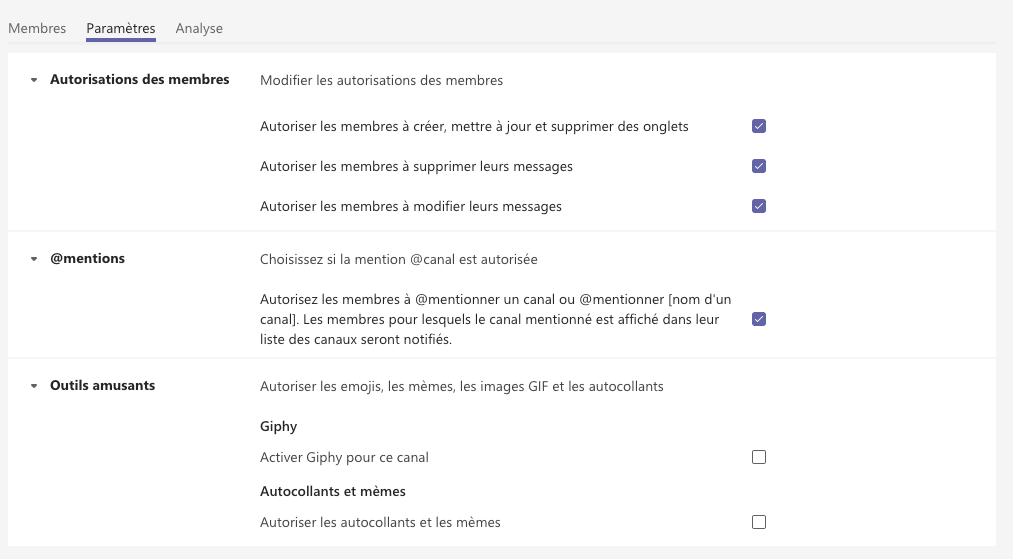Click the Outils amusants heading text
The image size is (1013, 559).
coord(102,385)
